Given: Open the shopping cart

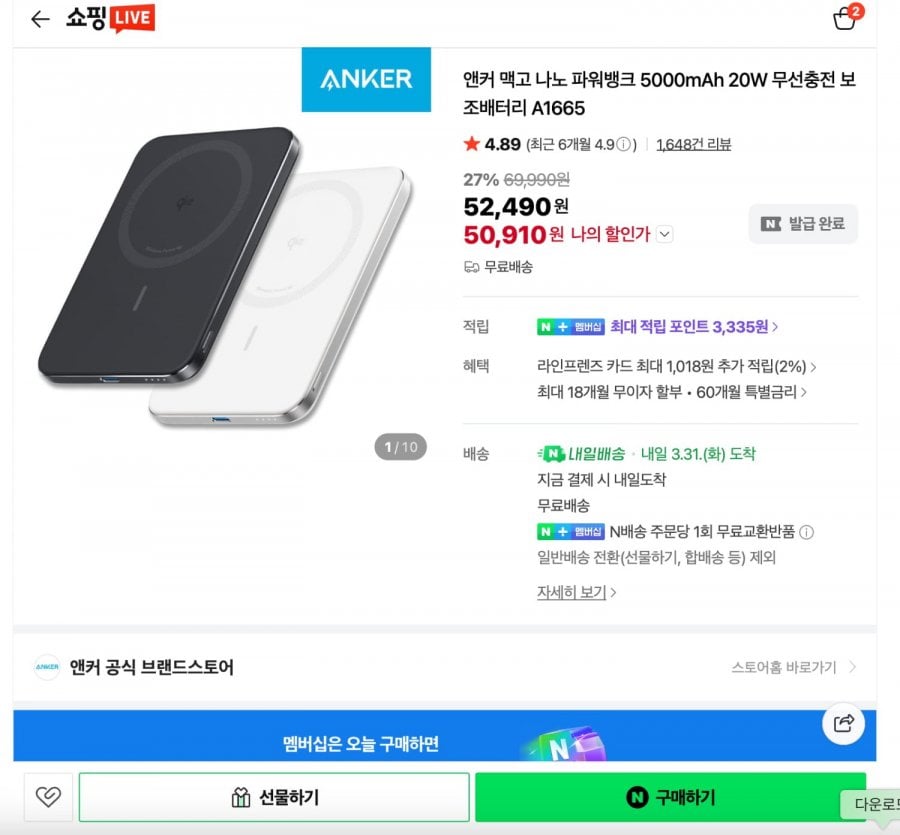Looking at the screenshot, I should pos(845,18).
